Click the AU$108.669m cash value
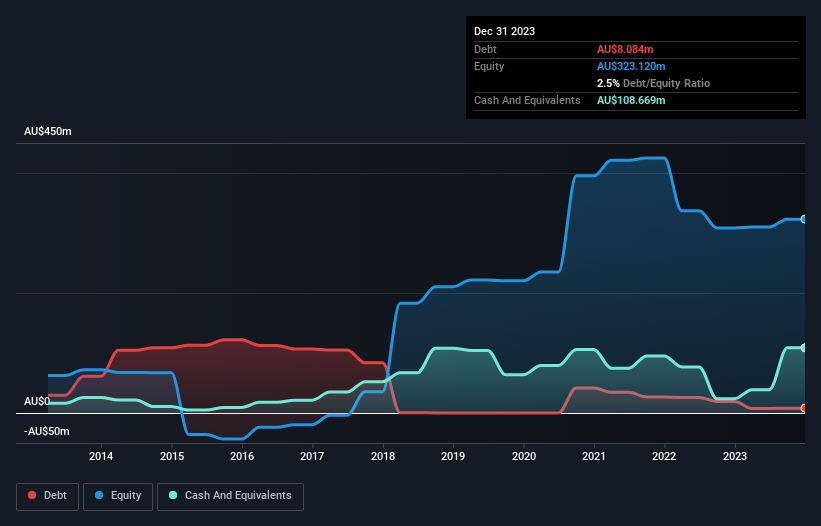Viewport: 821px width, 526px height. [x=631, y=100]
